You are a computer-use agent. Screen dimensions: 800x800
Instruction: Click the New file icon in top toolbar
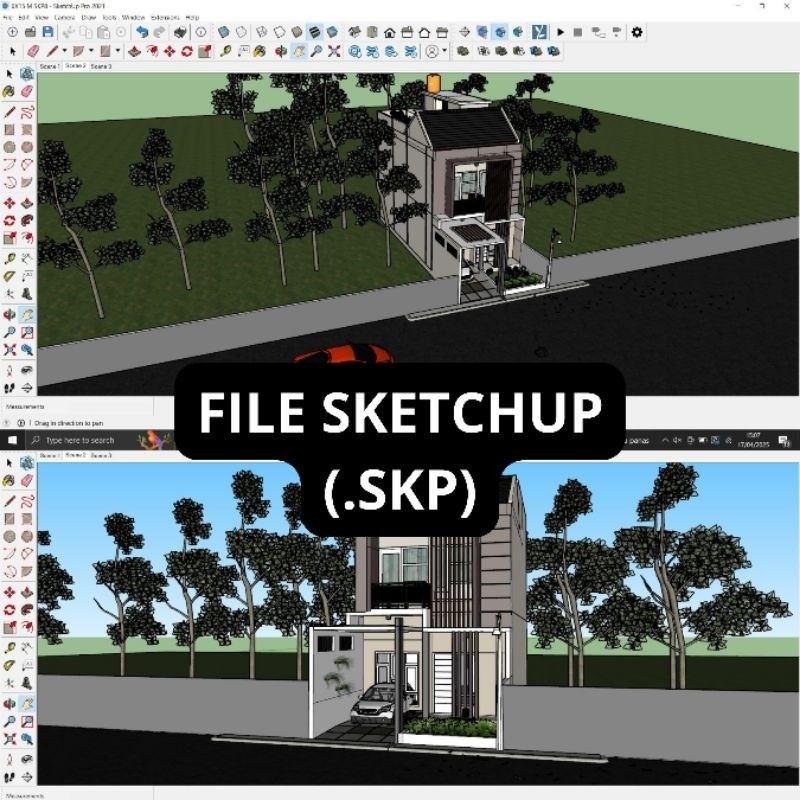pyautogui.click(x=12, y=32)
